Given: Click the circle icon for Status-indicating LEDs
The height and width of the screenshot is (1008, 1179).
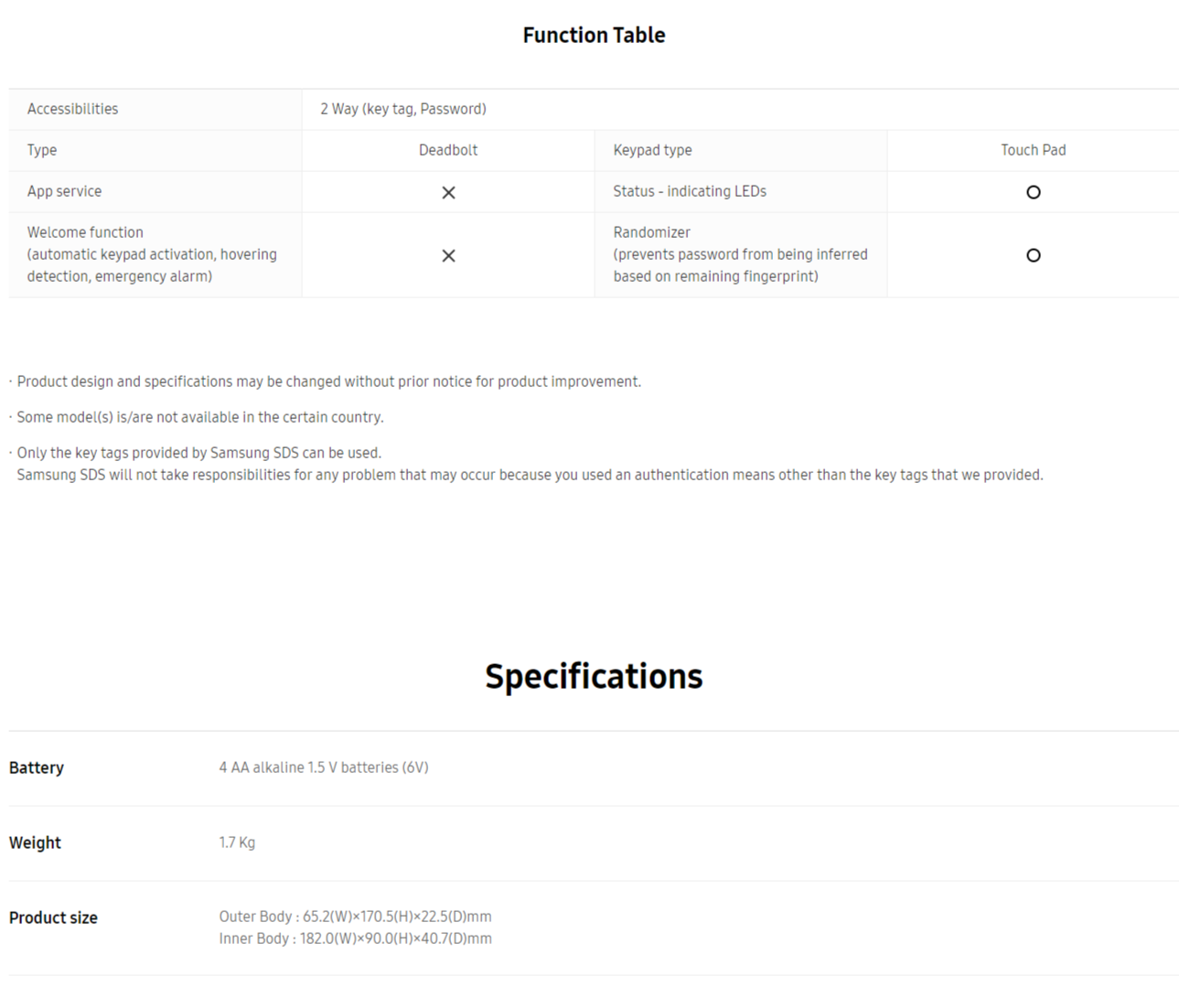Looking at the screenshot, I should (x=1033, y=192).
